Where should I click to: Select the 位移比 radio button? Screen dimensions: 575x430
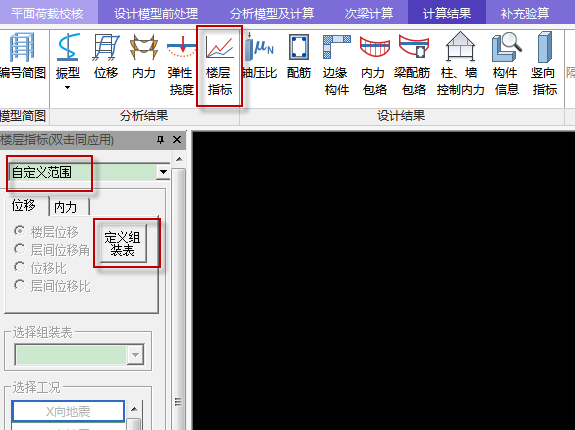(x=40, y=268)
